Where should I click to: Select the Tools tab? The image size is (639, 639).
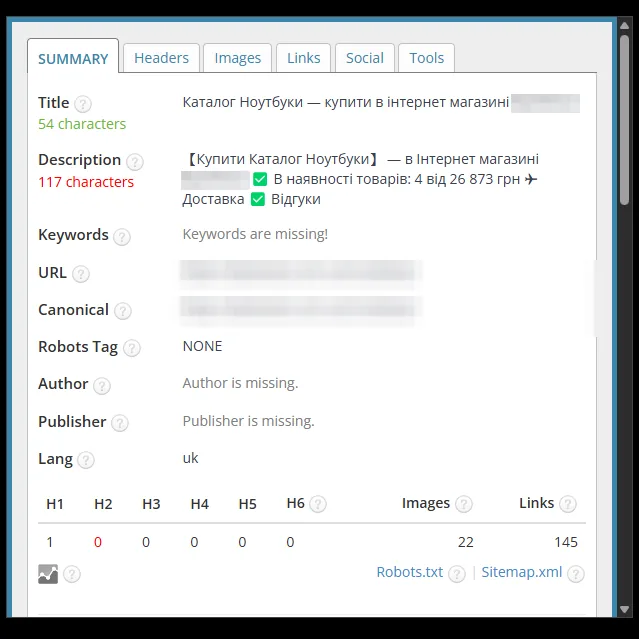[426, 58]
